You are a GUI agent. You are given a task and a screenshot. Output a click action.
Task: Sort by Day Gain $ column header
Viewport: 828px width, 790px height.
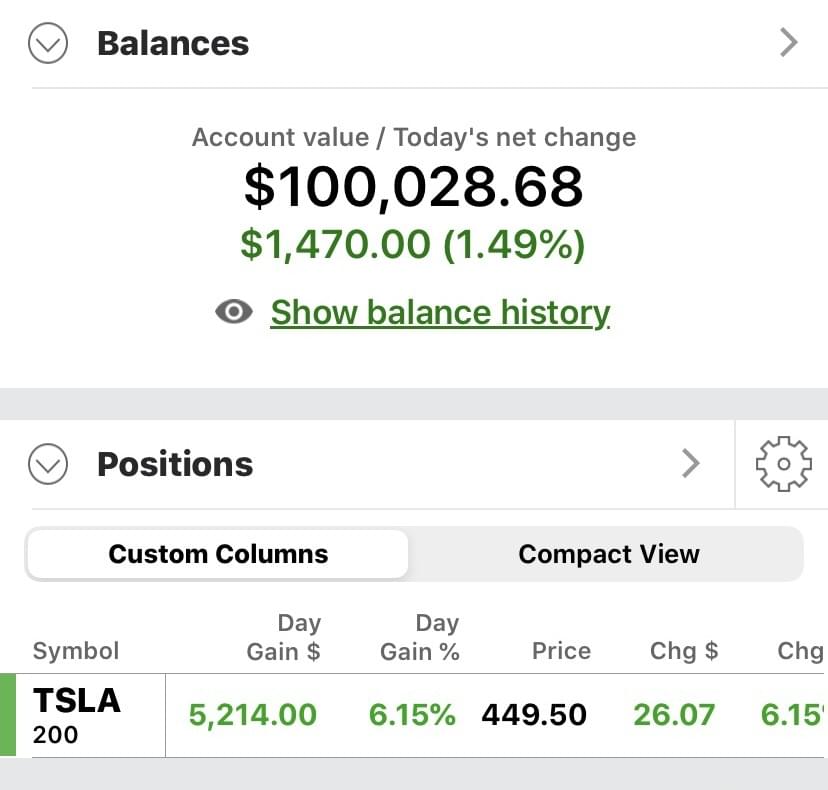coord(284,638)
